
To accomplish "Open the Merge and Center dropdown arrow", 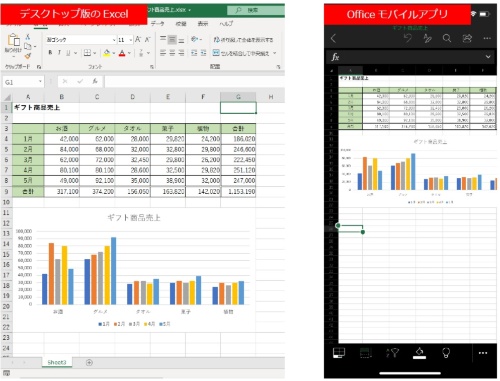I will click(x=274, y=53).
